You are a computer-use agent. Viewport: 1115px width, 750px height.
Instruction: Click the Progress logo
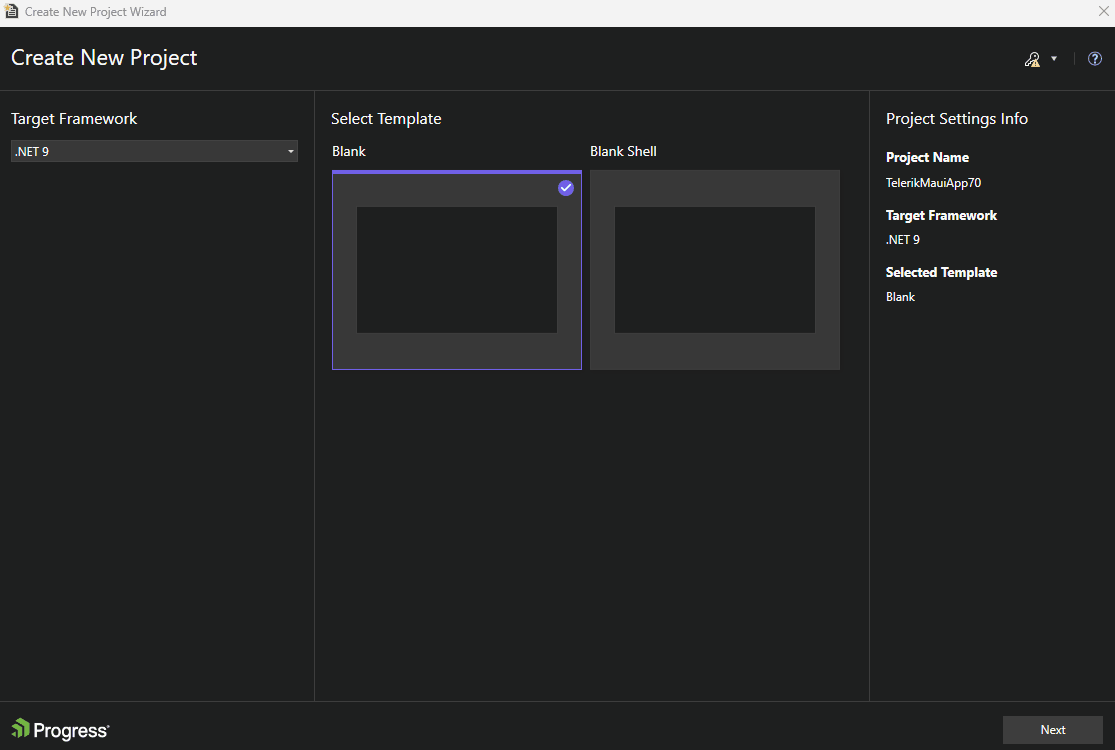pyautogui.click(x=60, y=729)
